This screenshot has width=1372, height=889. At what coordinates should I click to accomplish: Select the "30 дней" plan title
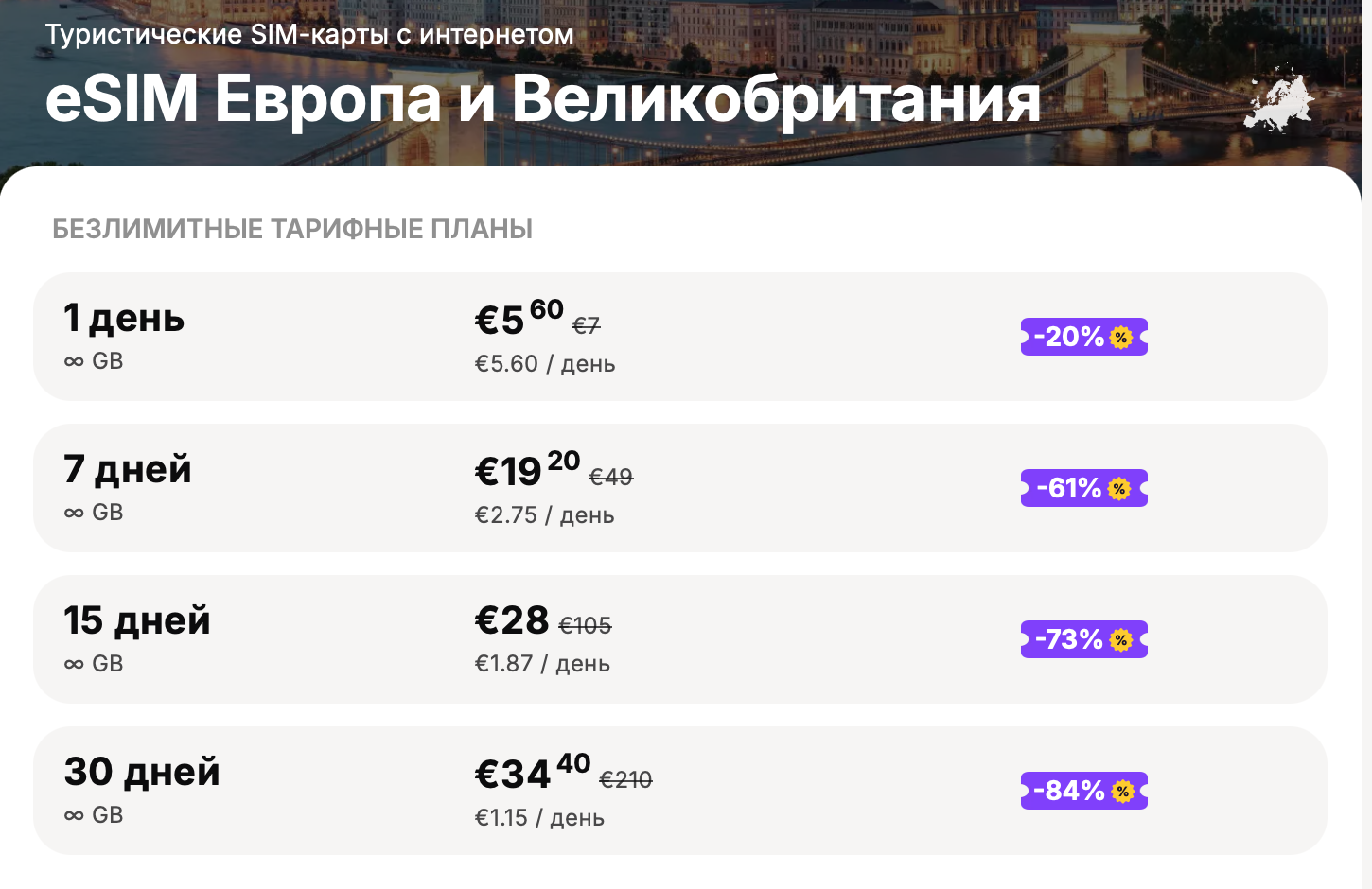coord(142,772)
